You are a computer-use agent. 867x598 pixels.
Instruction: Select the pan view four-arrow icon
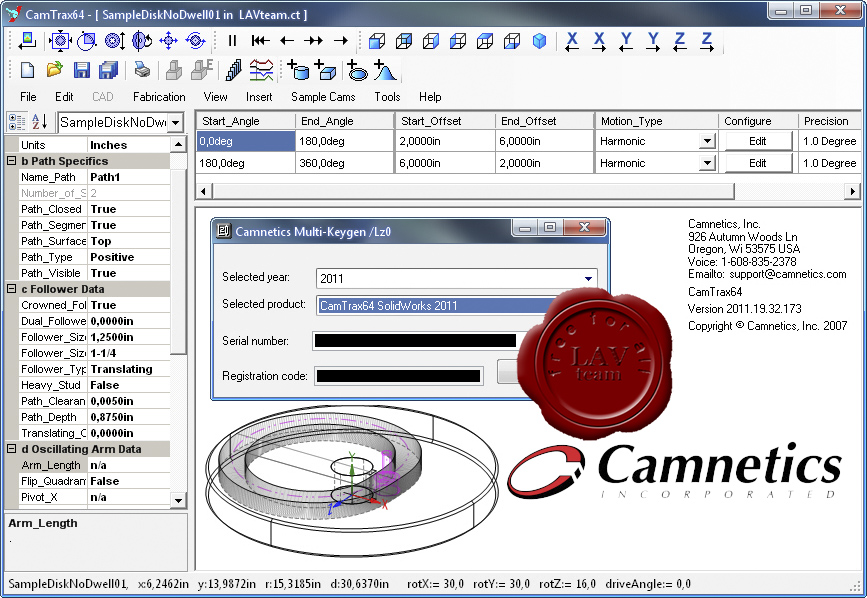[x=169, y=40]
